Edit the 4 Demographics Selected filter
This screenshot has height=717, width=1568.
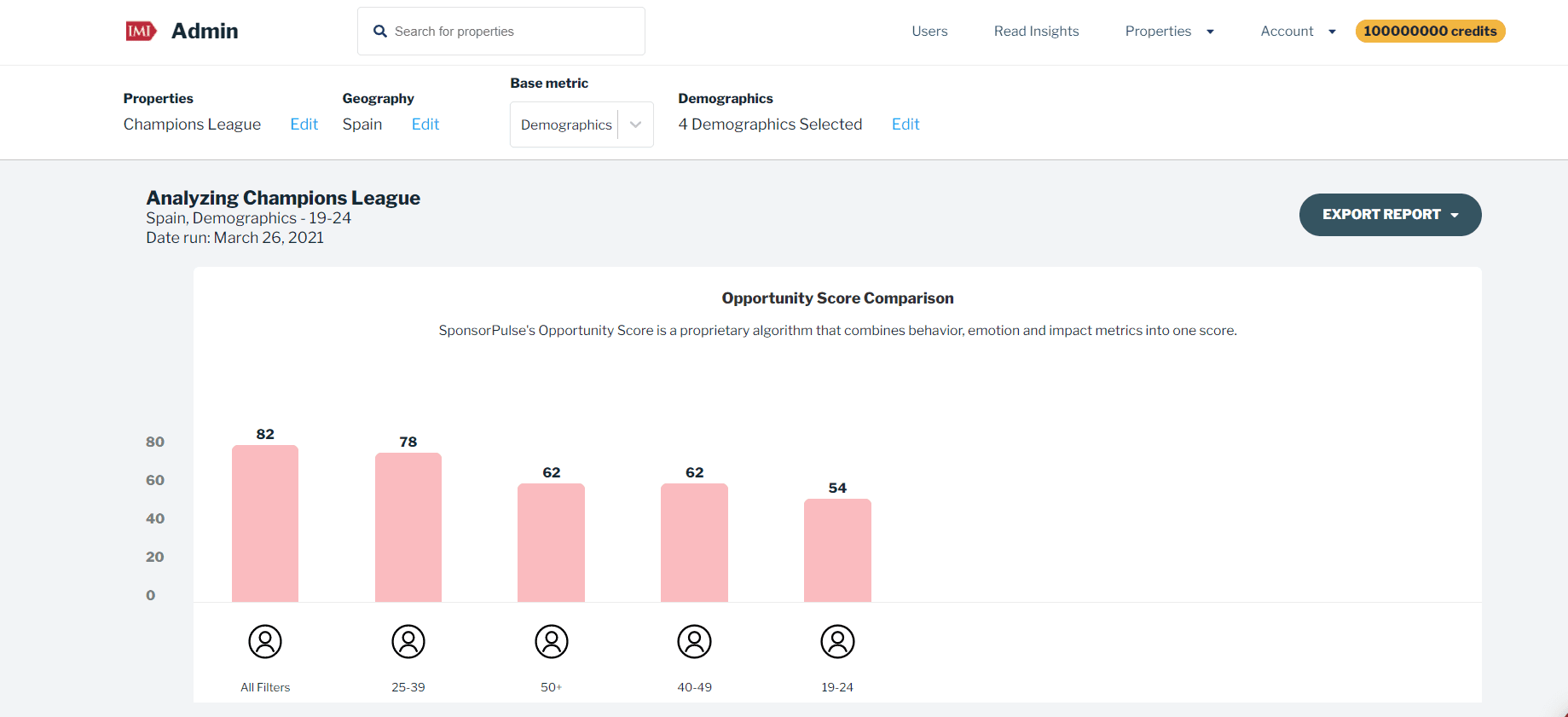906,124
